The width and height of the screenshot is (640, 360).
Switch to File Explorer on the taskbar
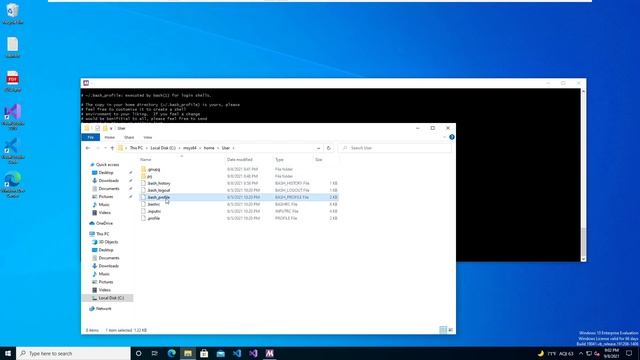[x=188, y=353]
